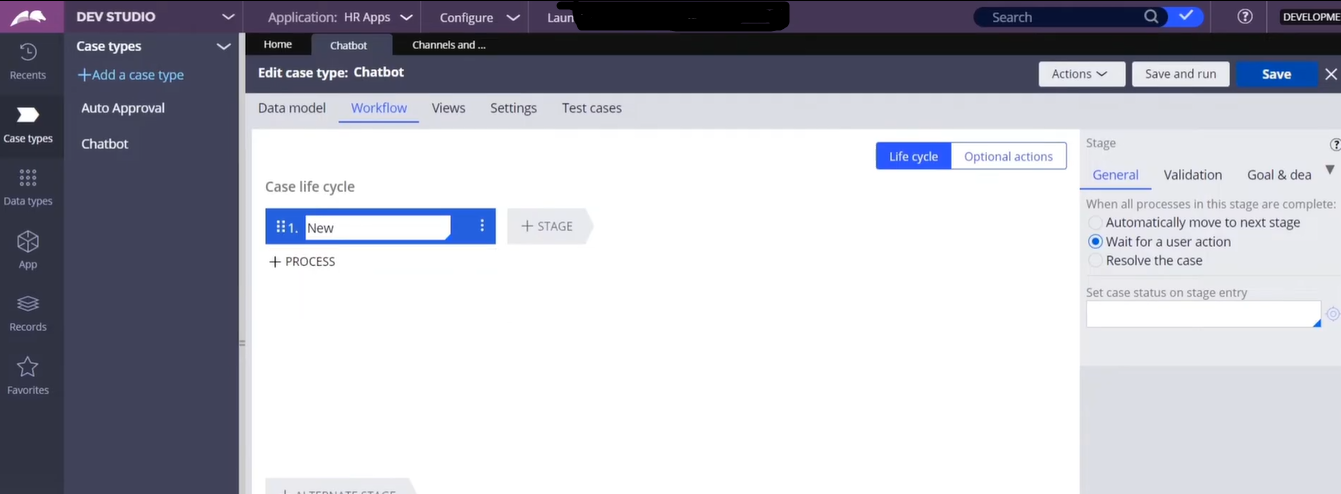This screenshot has height=494, width=1341.
Task: Switch to Optional actions view
Action: (1008, 156)
